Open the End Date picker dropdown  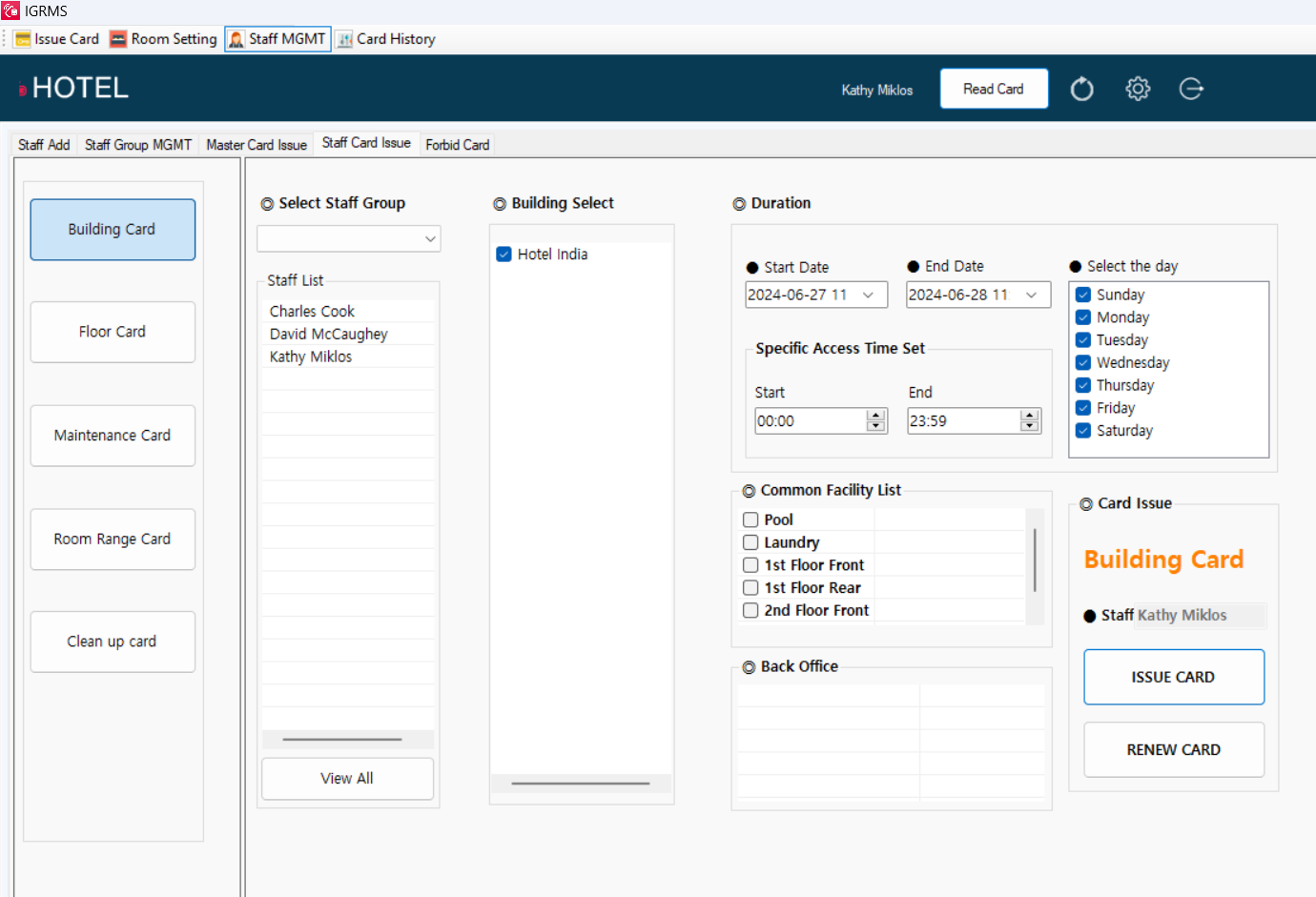1031,295
